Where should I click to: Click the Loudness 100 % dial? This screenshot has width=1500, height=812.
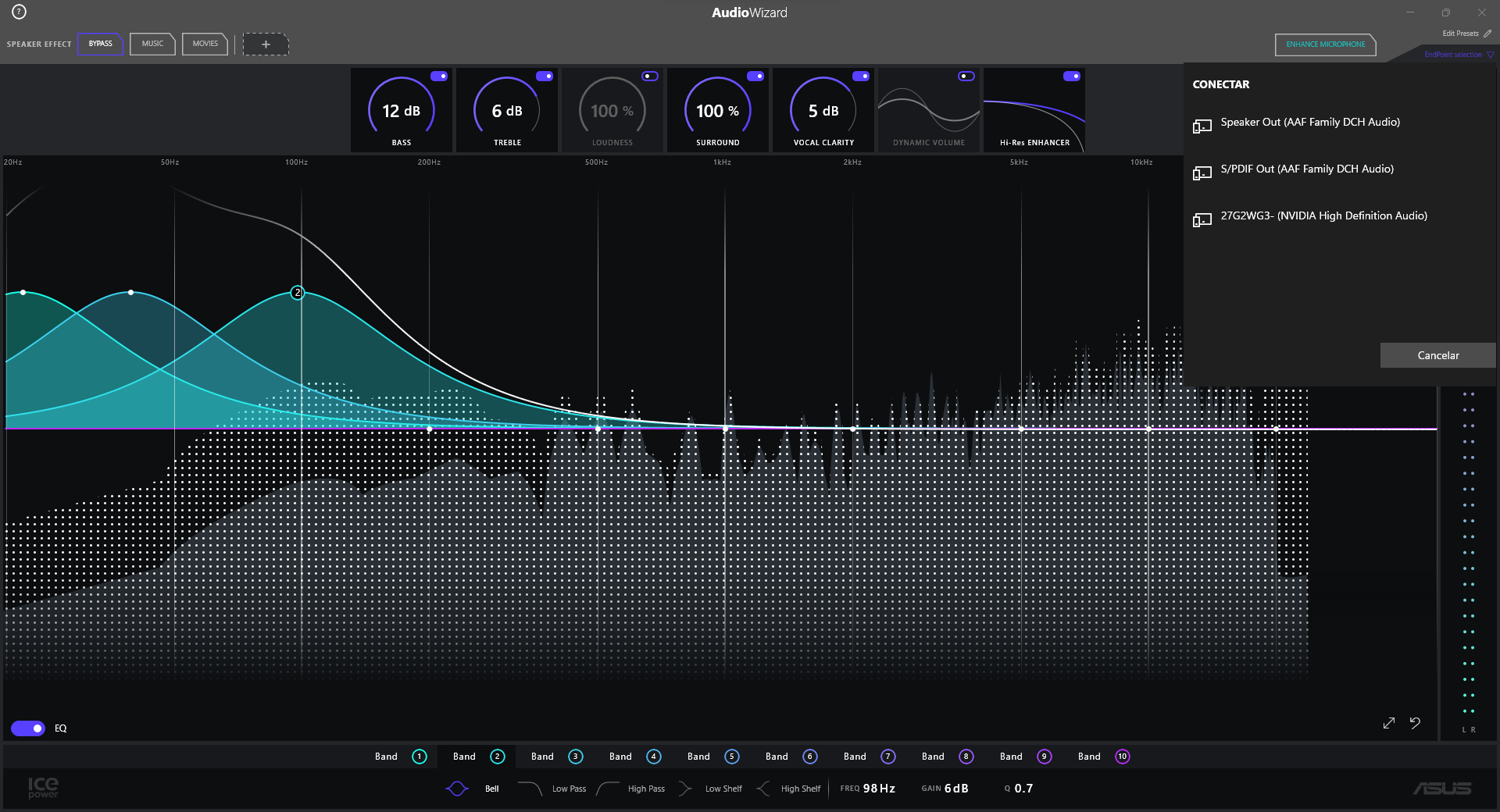click(612, 110)
